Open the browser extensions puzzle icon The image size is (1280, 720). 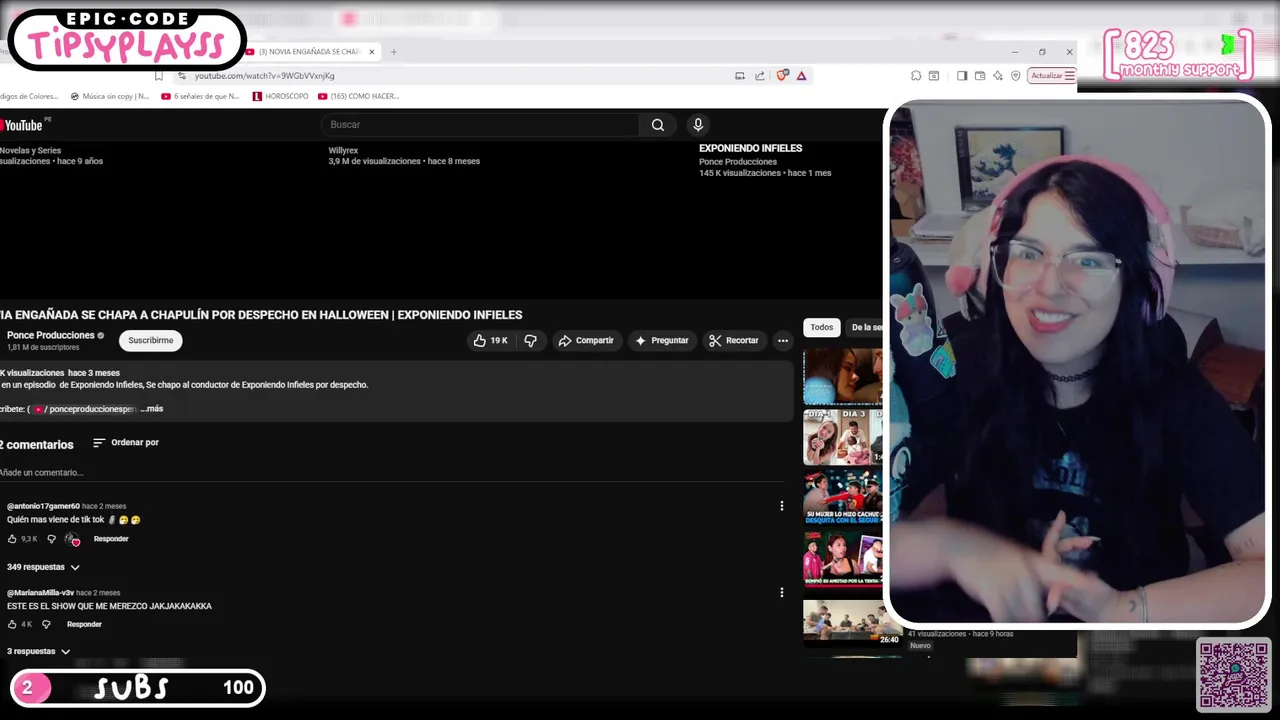click(x=916, y=76)
